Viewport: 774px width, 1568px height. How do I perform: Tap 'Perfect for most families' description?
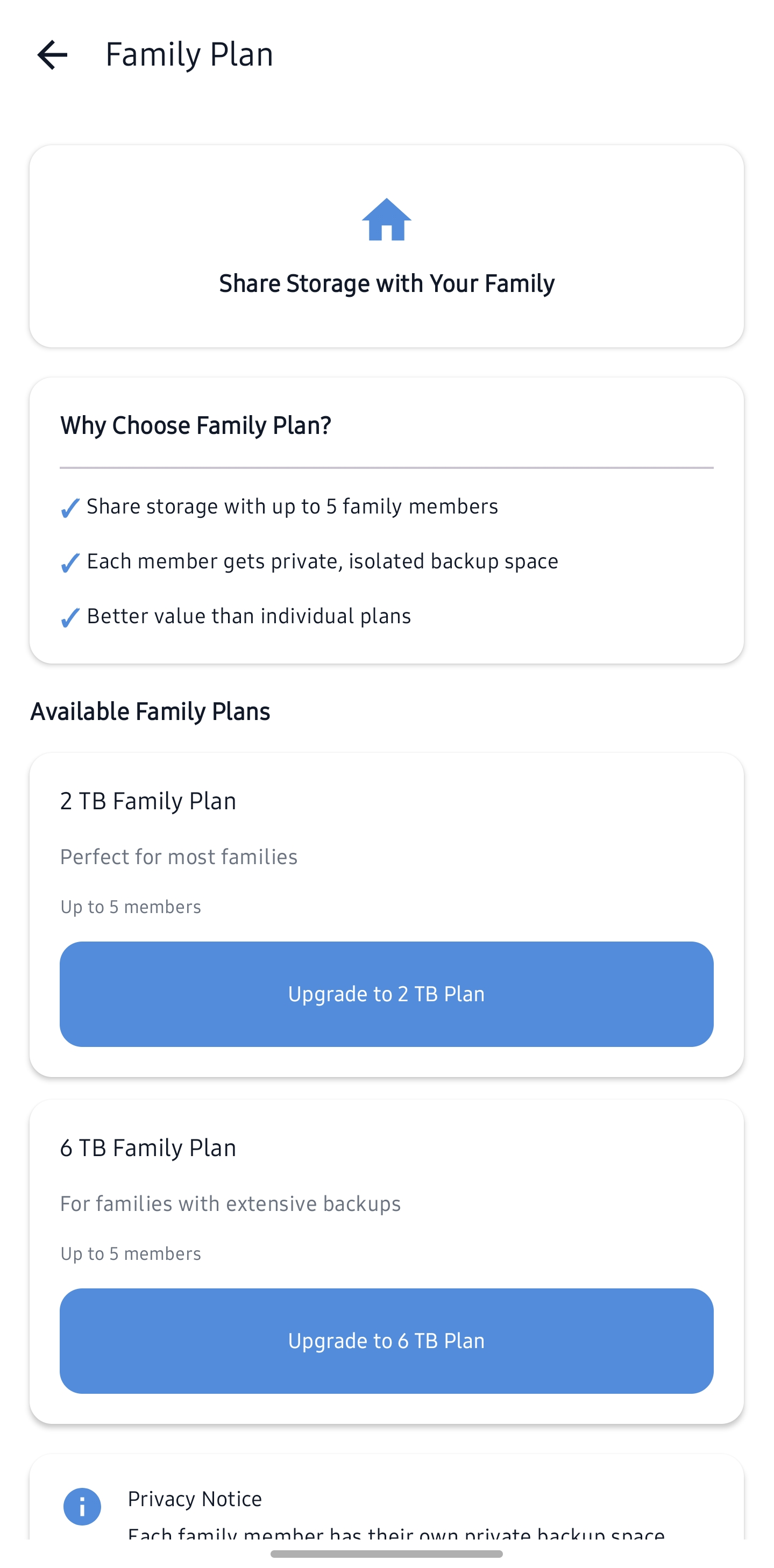coord(179,857)
